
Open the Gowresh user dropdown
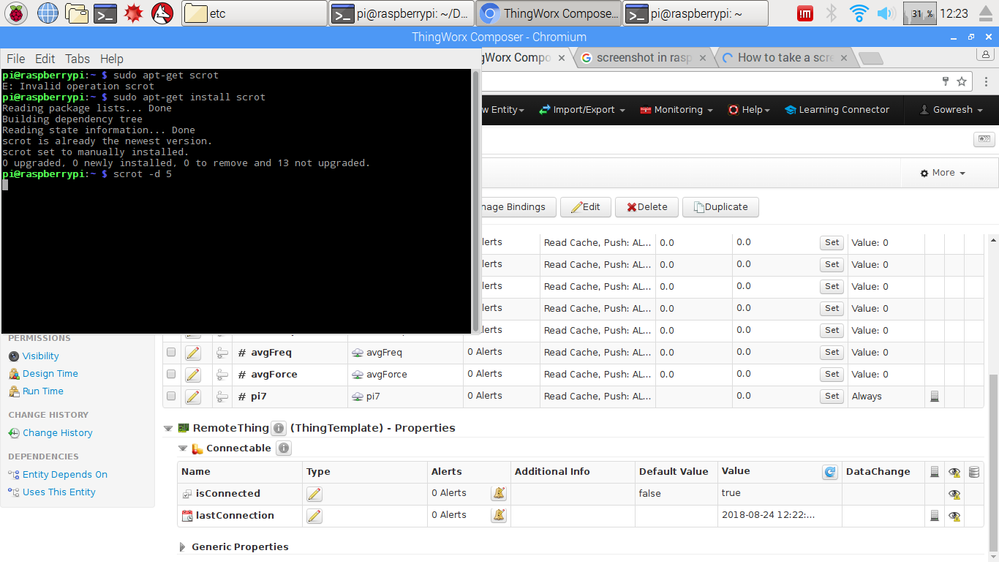[x=951, y=110]
